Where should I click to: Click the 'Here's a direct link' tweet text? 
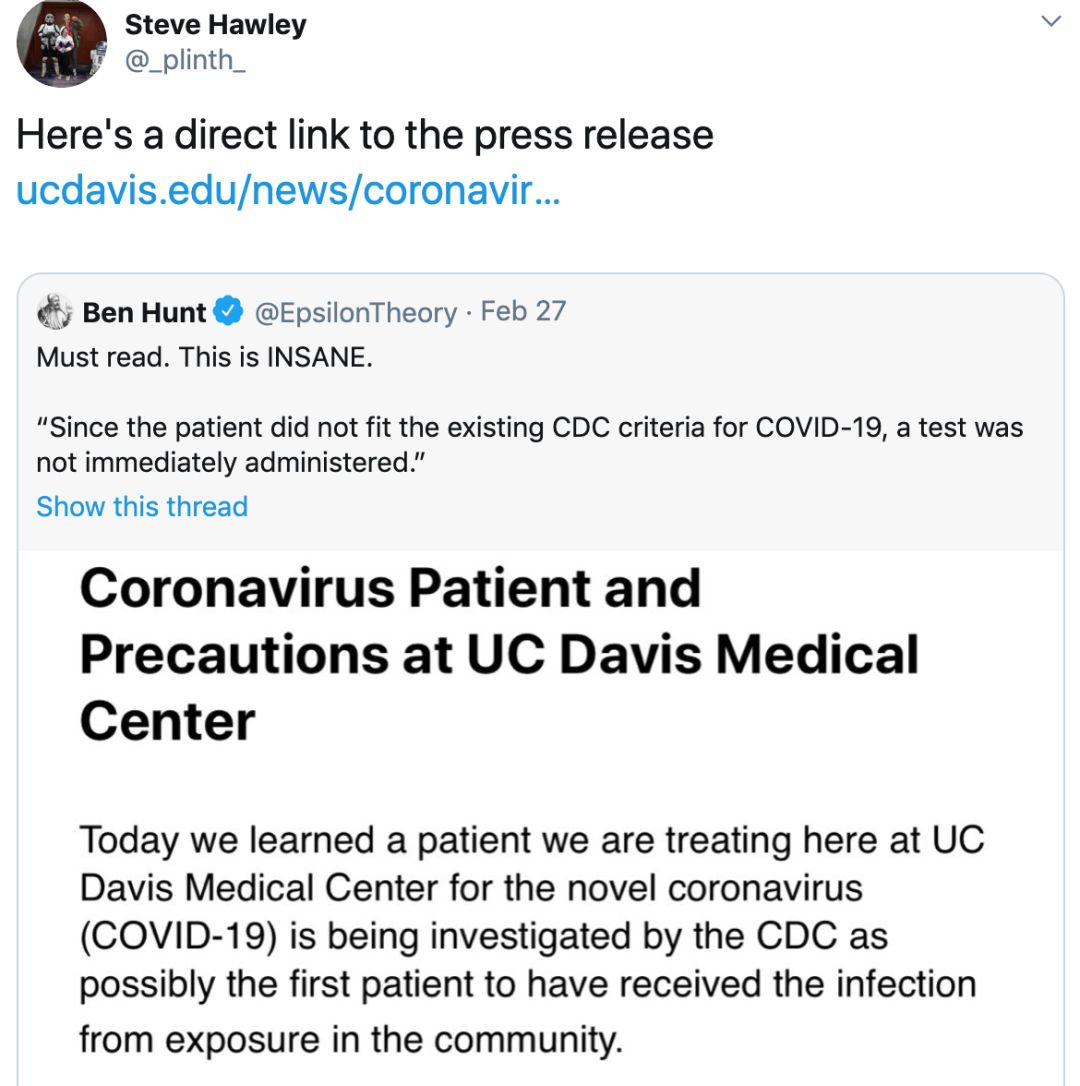coord(364,134)
